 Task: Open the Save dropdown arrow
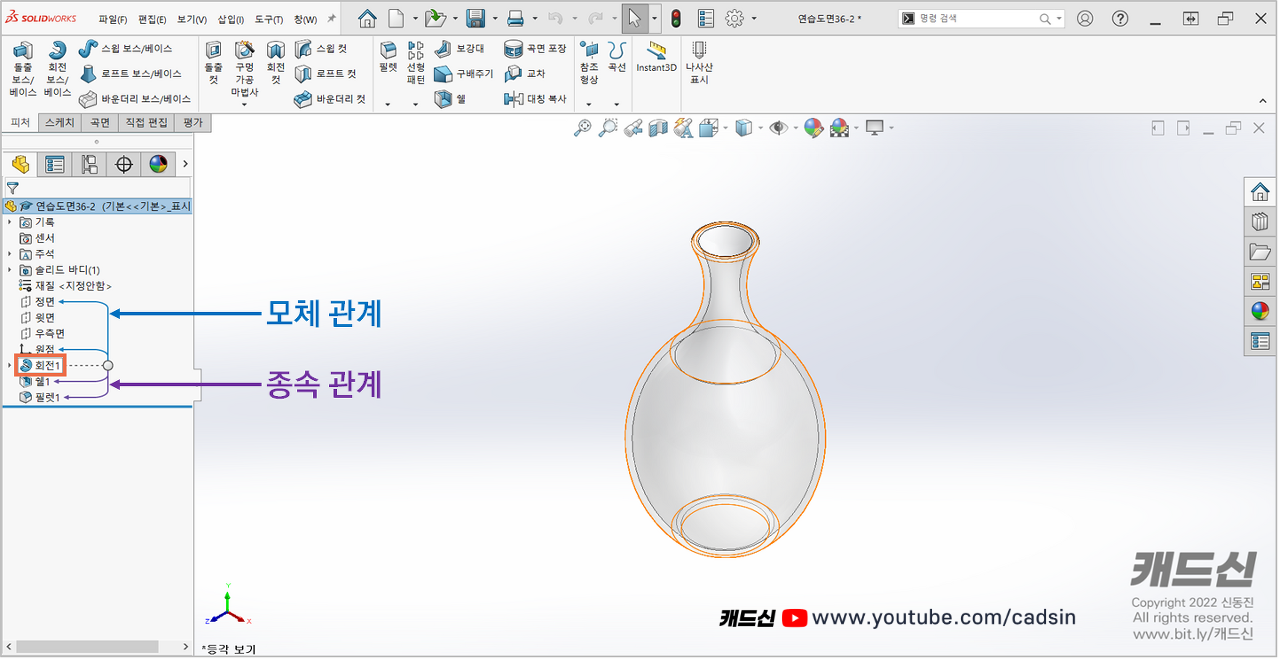coord(493,18)
